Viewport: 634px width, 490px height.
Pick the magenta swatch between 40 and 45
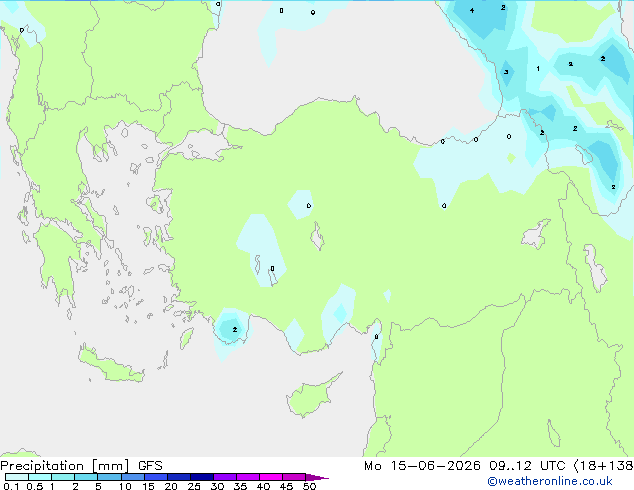coord(271,477)
